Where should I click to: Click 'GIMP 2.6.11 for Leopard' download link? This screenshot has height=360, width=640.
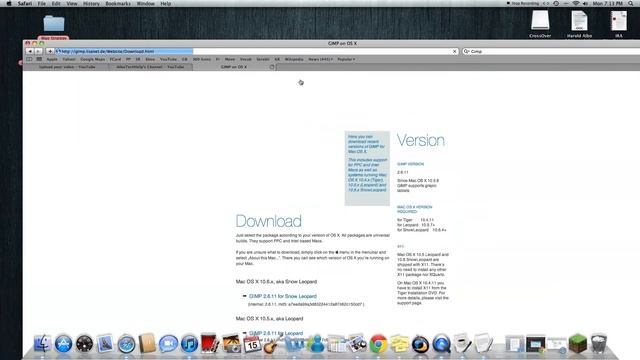pyautogui.click(x=276, y=333)
